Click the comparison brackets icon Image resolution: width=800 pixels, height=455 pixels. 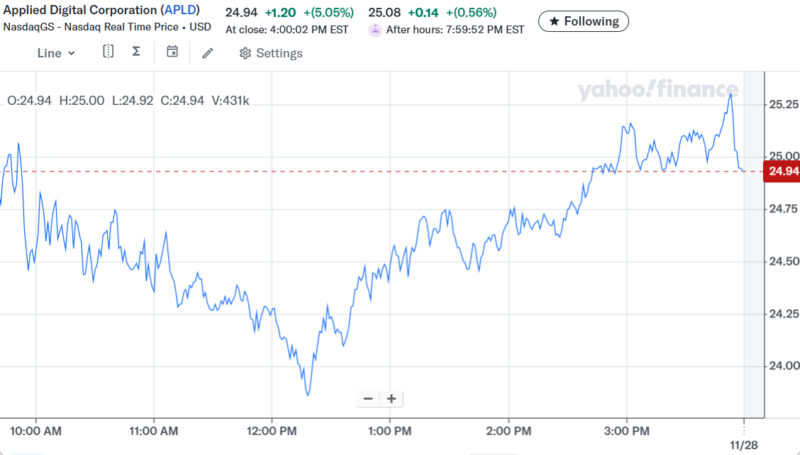pyautogui.click(x=108, y=52)
